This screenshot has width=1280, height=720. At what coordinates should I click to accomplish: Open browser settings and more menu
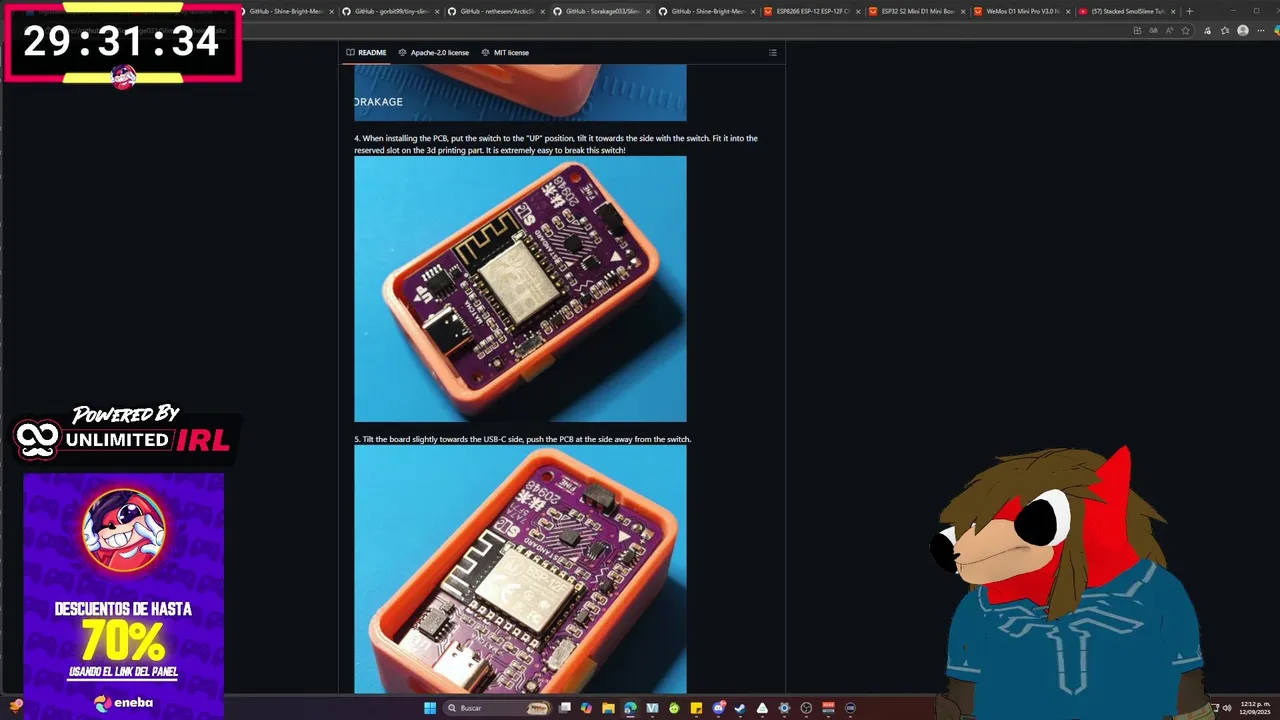coord(1261,31)
